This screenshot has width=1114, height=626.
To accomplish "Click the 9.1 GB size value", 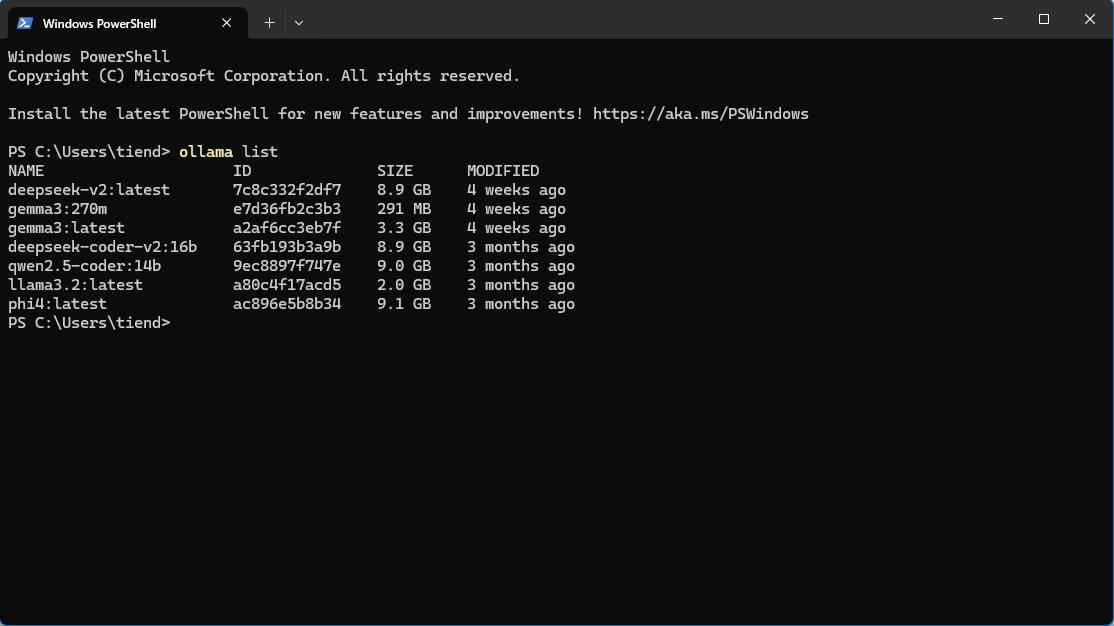I will [x=404, y=303].
